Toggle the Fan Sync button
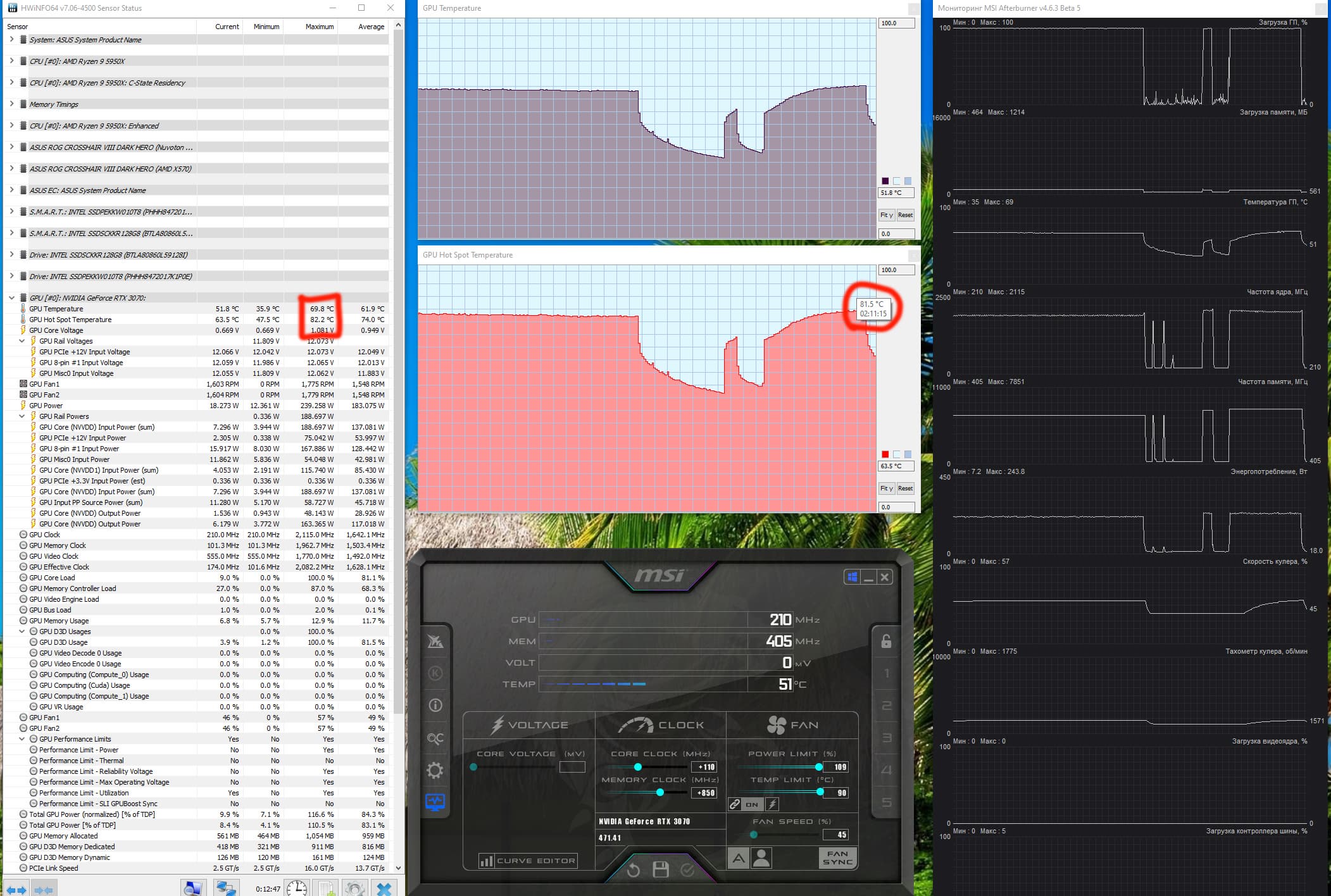 (x=837, y=857)
